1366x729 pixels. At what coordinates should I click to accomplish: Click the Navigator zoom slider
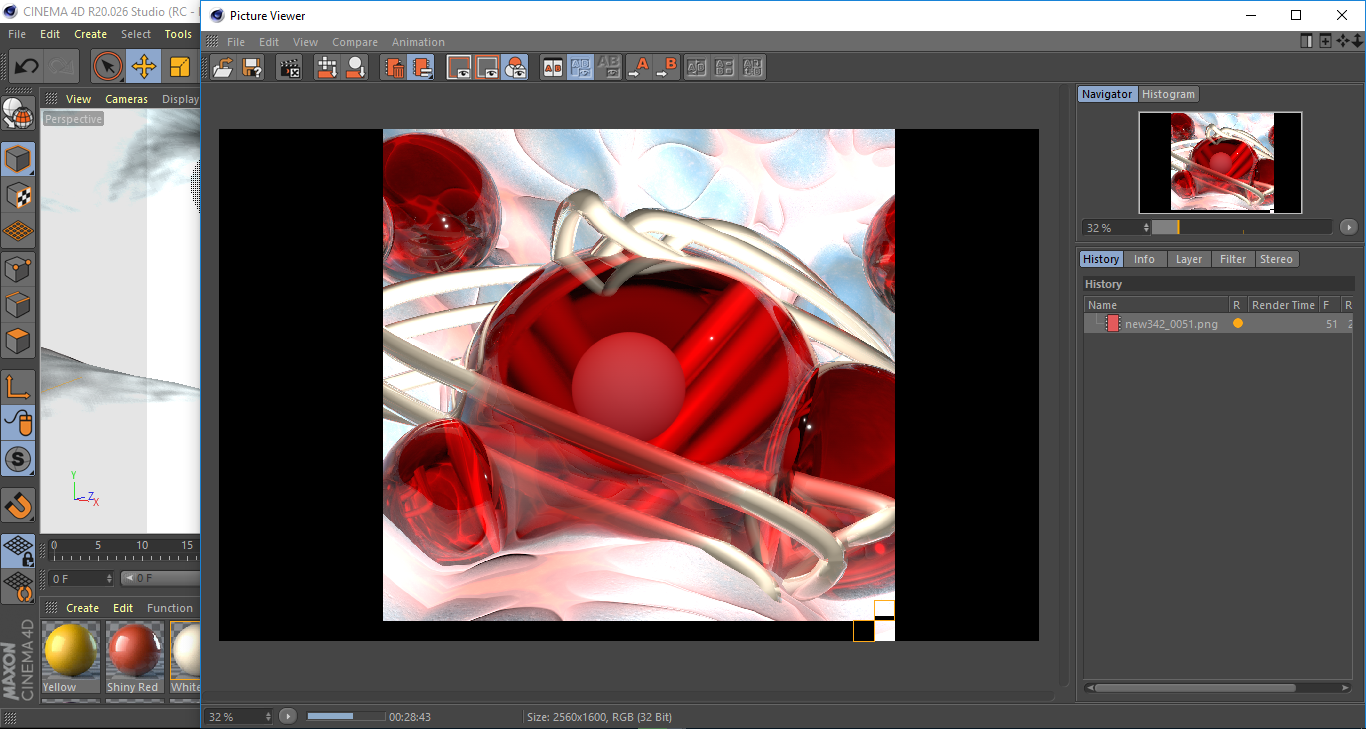click(1242, 228)
